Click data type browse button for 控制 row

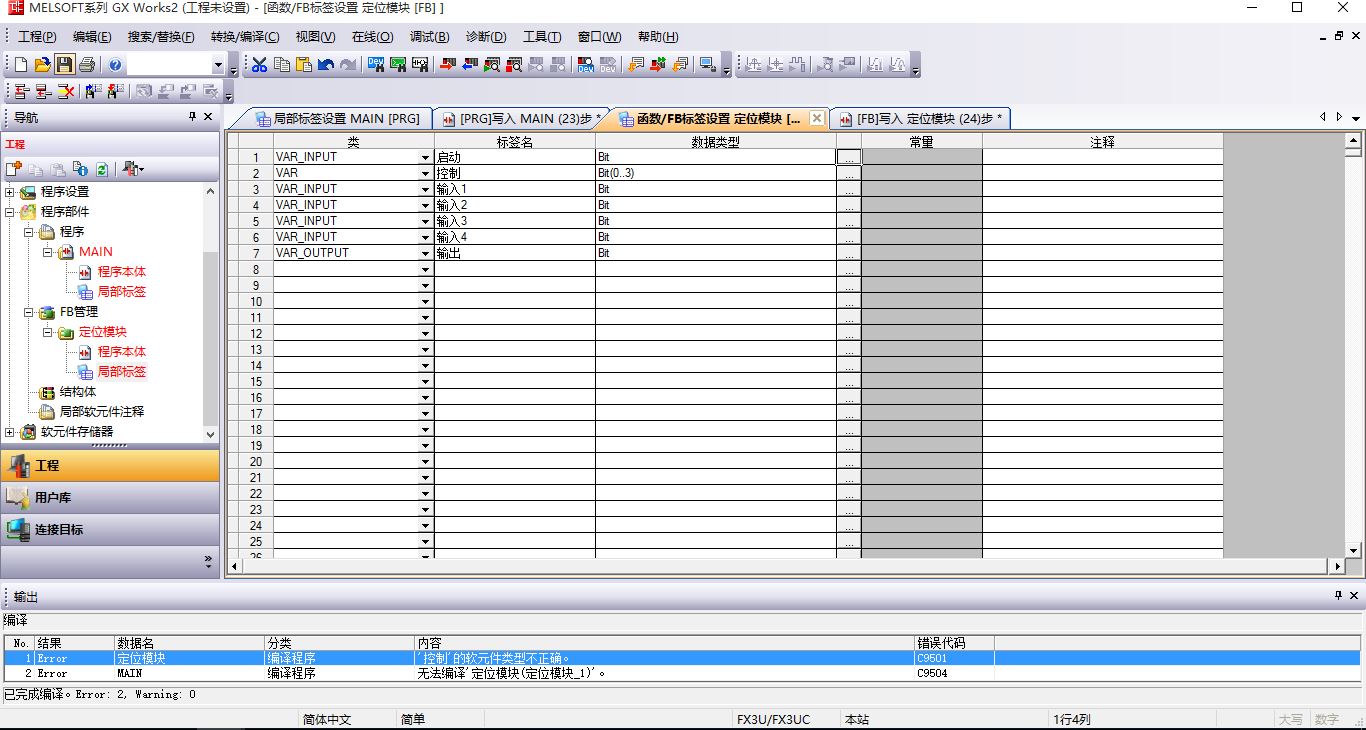pos(848,173)
